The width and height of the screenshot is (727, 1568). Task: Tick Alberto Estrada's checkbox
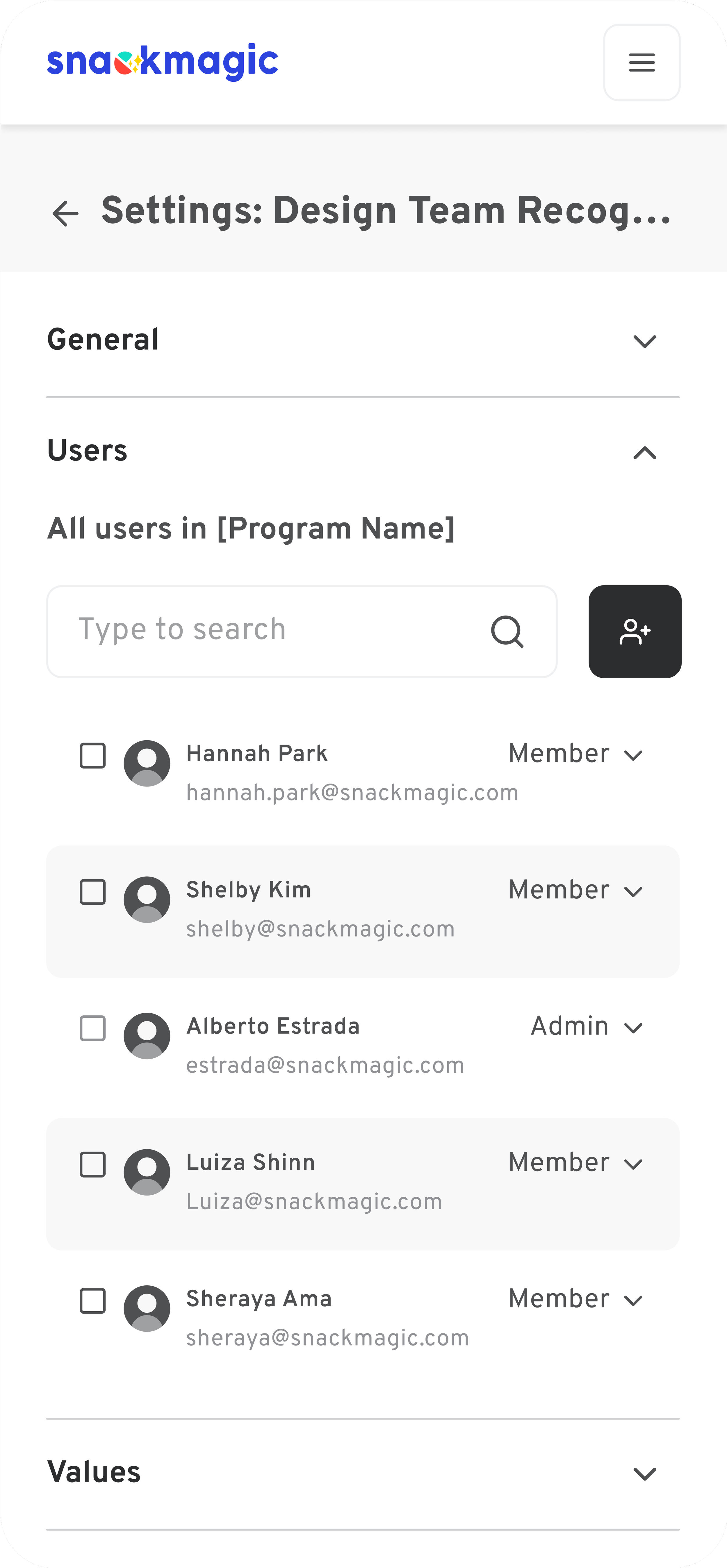[x=92, y=1028]
